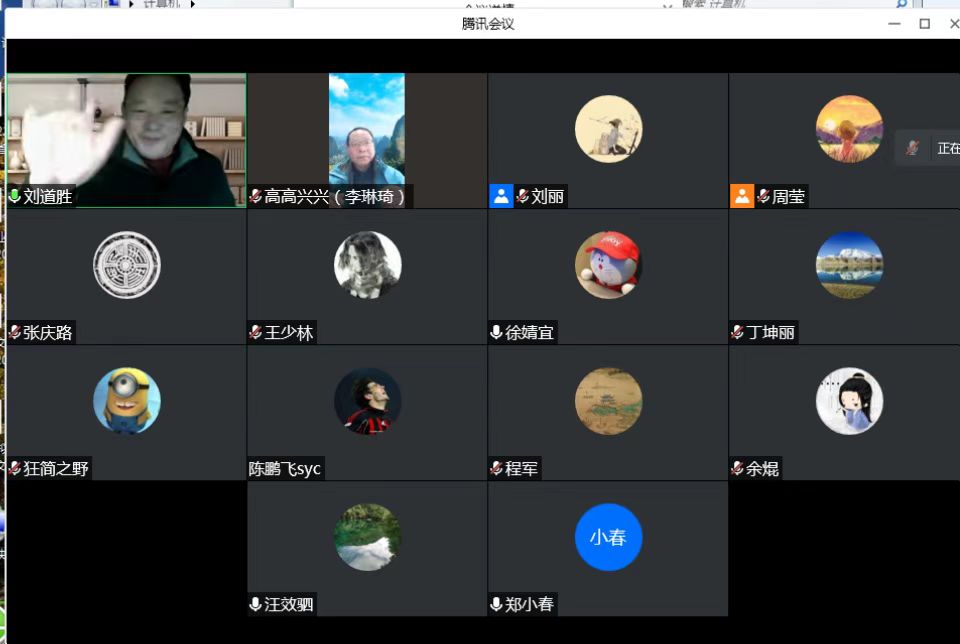Image resolution: width=960 pixels, height=644 pixels.
Task: Click the Doraemon avatar of 徐婧宜
Action: tap(608, 265)
